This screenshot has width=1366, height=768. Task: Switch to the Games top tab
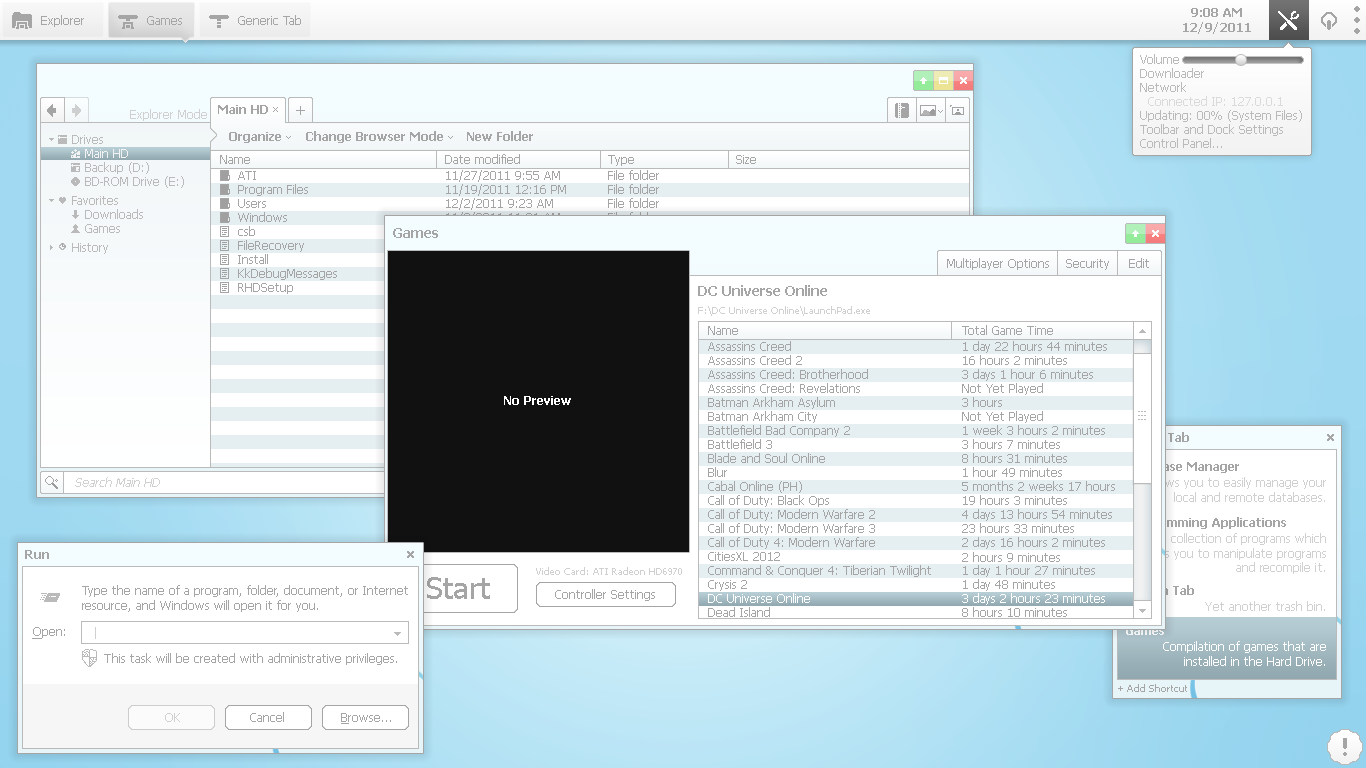point(152,20)
